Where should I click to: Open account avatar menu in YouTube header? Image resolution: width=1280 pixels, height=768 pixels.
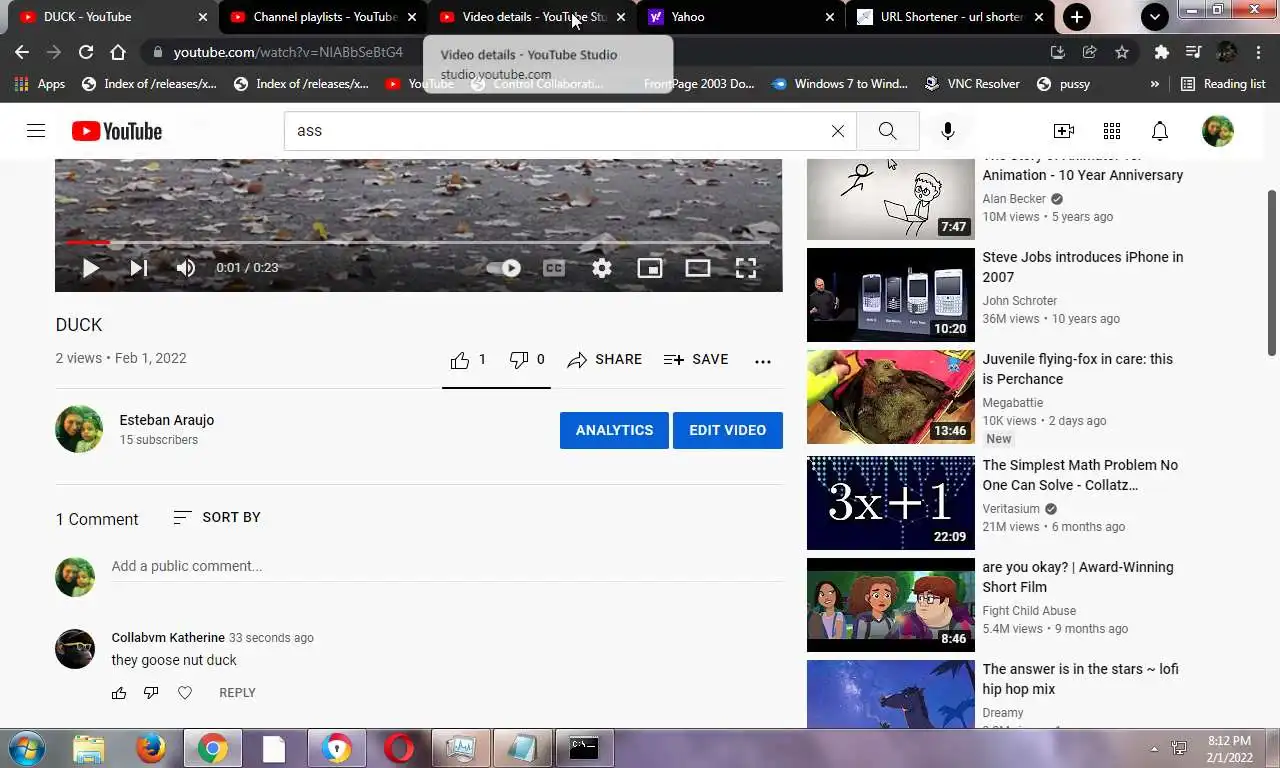click(x=1217, y=131)
